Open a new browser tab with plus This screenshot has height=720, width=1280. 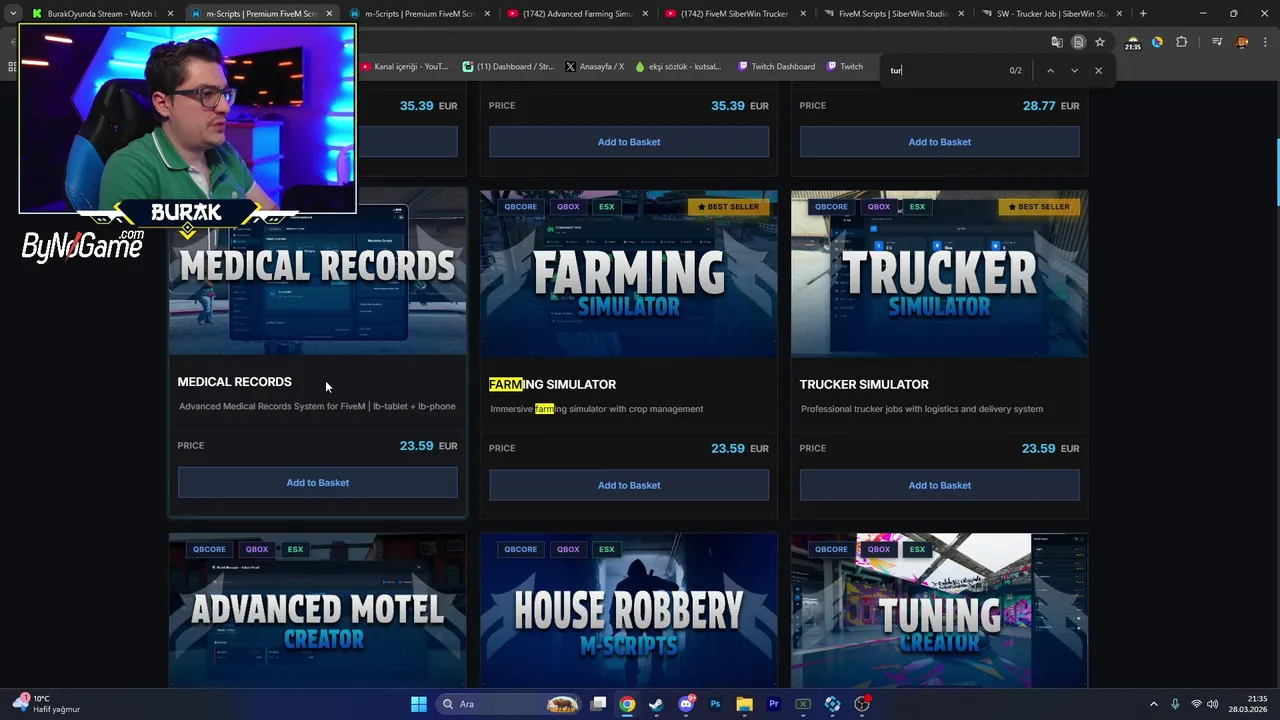pos(1143,14)
